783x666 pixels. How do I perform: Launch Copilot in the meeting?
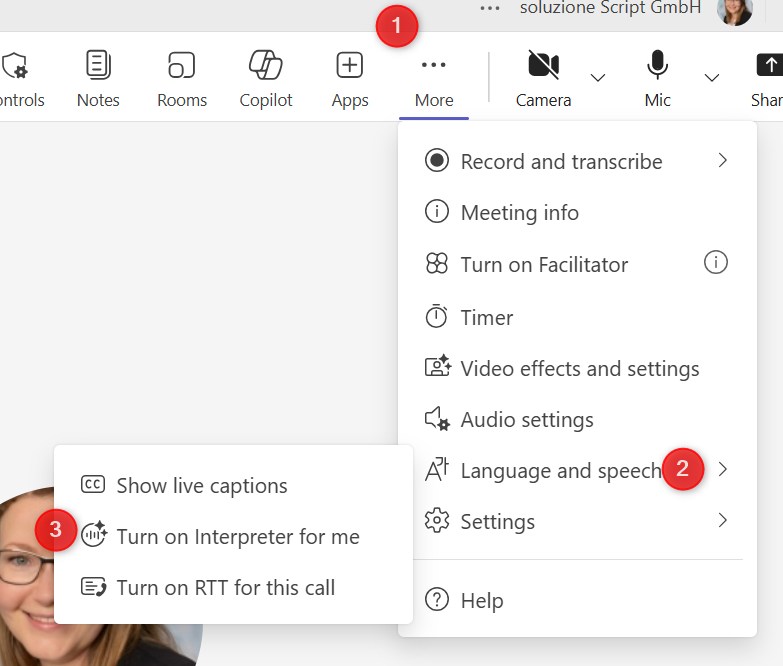click(x=266, y=78)
